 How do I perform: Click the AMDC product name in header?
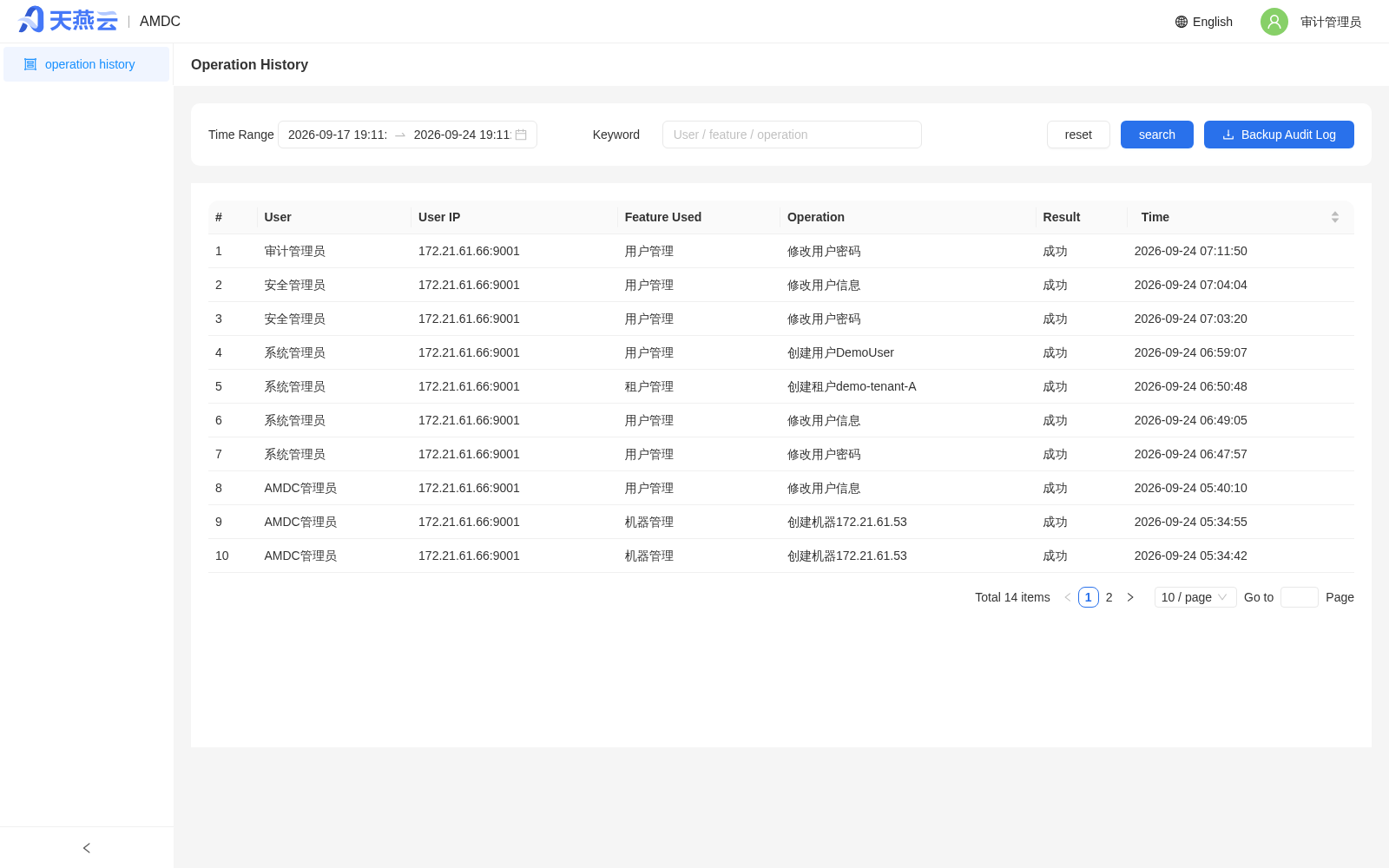160,21
